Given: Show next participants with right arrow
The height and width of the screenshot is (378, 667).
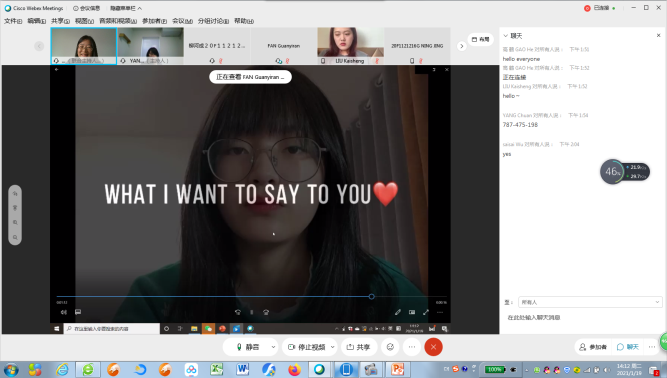Looking at the screenshot, I should click(462, 46).
